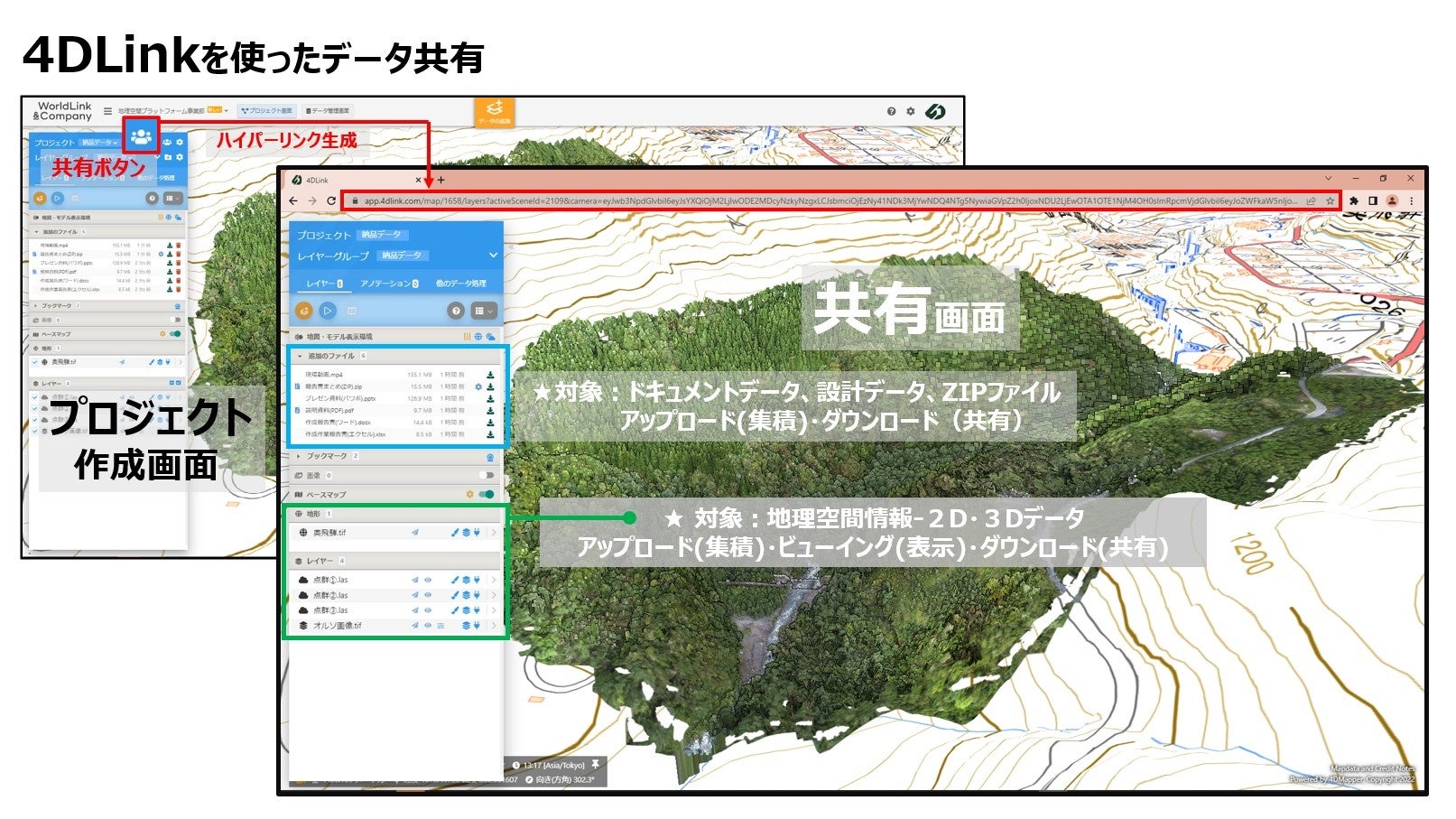
Task: Open style brush for 奥飛騨.tif
Action: click(x=455, y=533)
